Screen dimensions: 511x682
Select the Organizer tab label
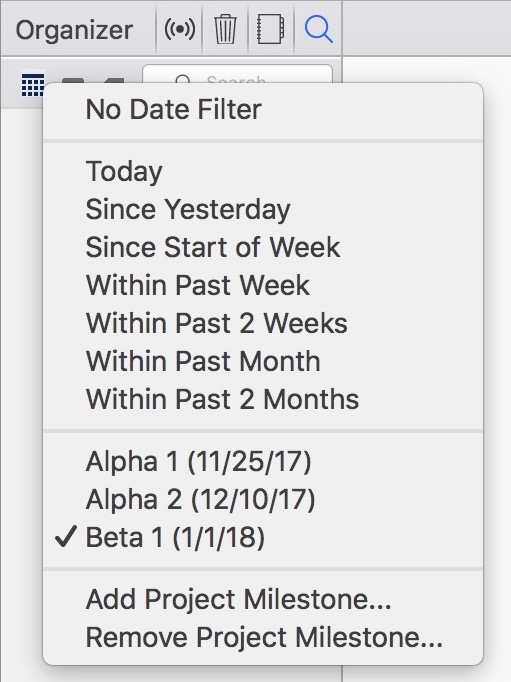[74, 30]
